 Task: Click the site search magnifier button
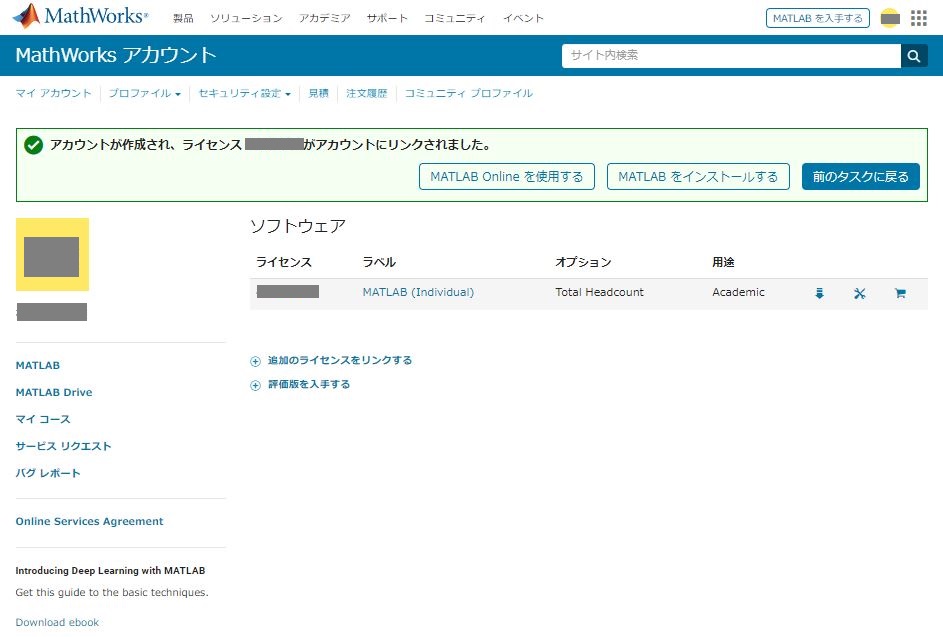point(914,56)
